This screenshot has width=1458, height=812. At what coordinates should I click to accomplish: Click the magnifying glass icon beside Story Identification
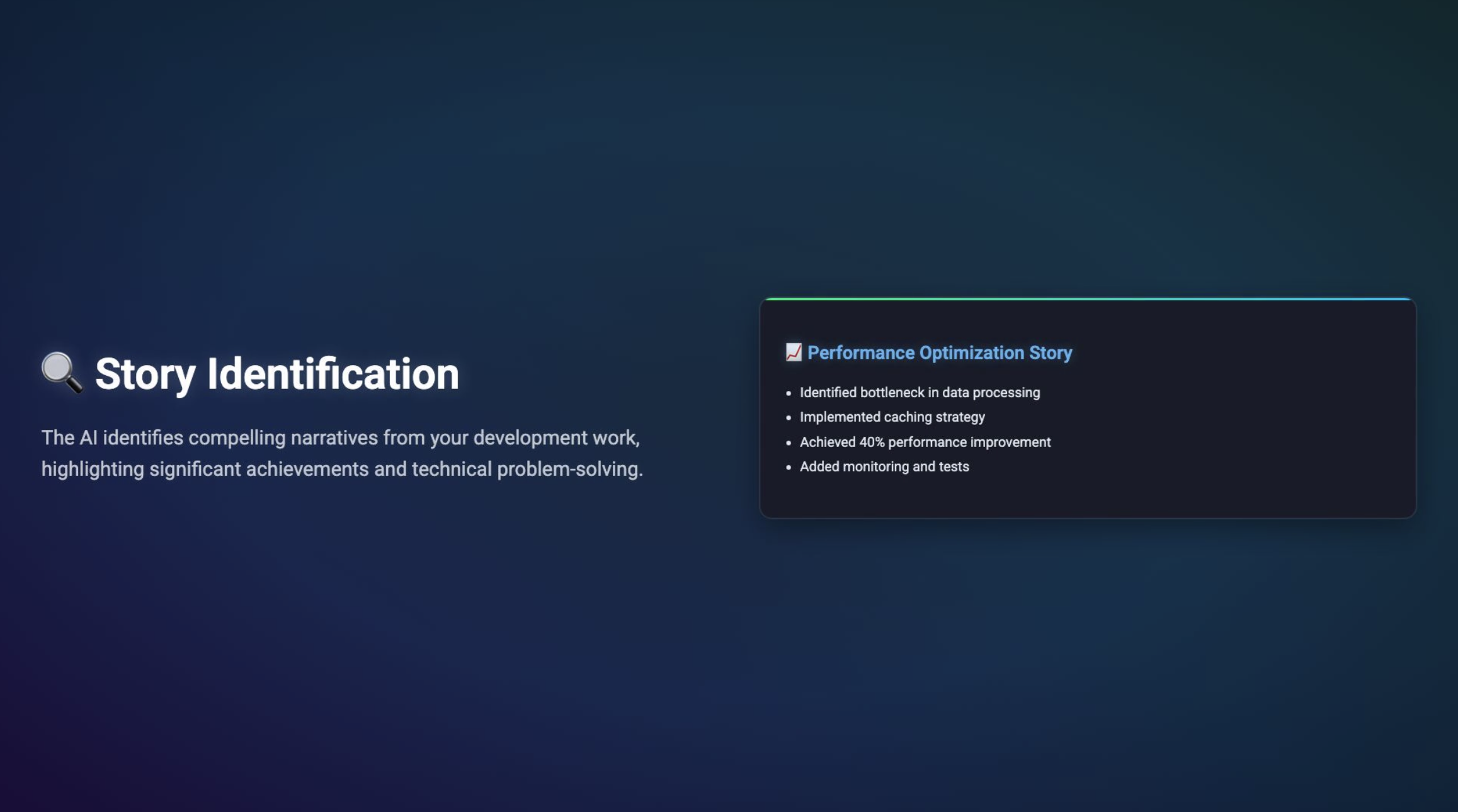tap(61, 373)
